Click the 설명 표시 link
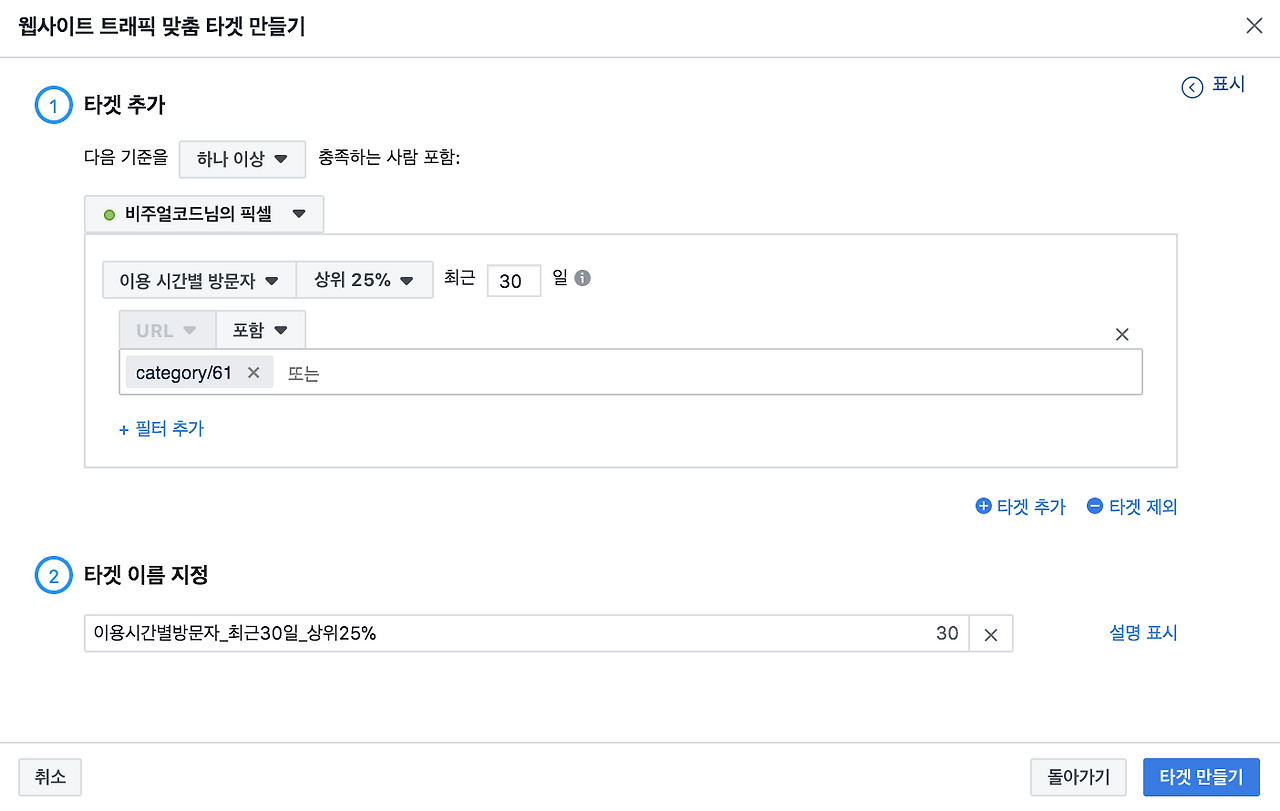Viewport: 1280px width, 811px height. 1143,633
